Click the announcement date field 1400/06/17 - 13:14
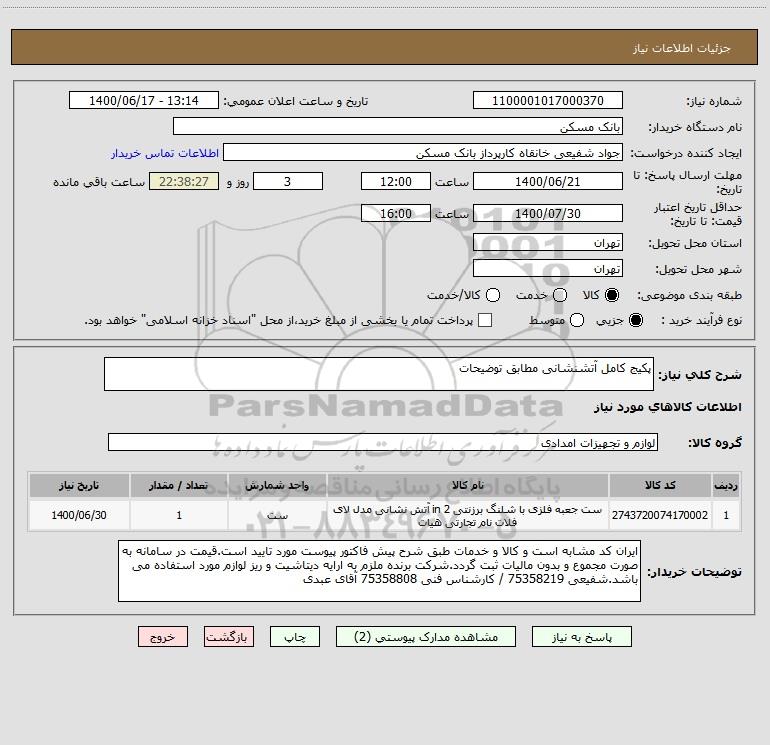This screenshot has width=770, height=745. pyautogui.click(x=144, y=100)
